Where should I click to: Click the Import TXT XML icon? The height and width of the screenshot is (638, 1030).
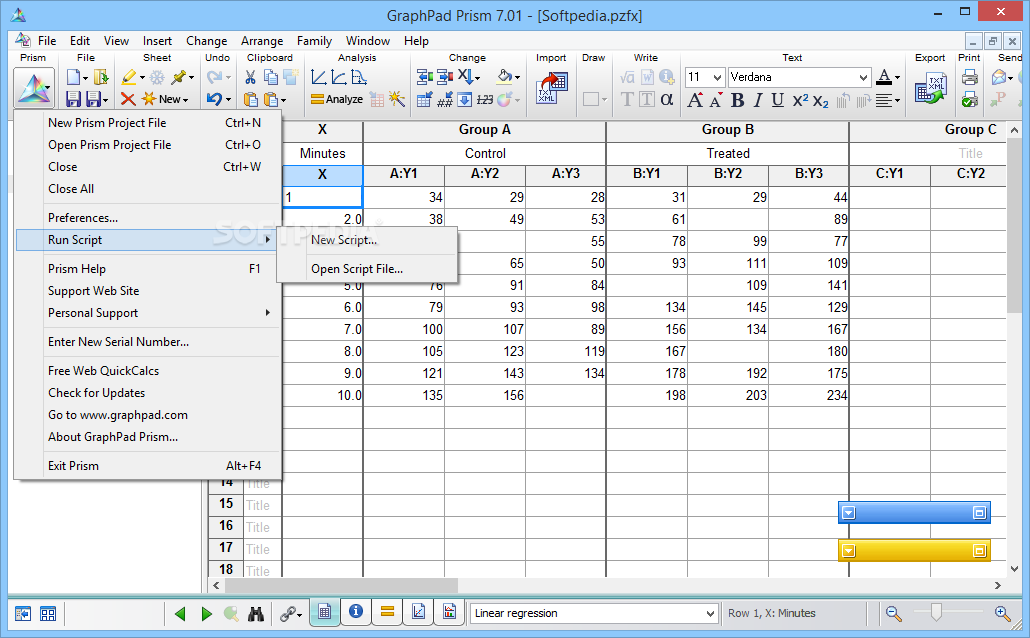(x=551, y=88)
